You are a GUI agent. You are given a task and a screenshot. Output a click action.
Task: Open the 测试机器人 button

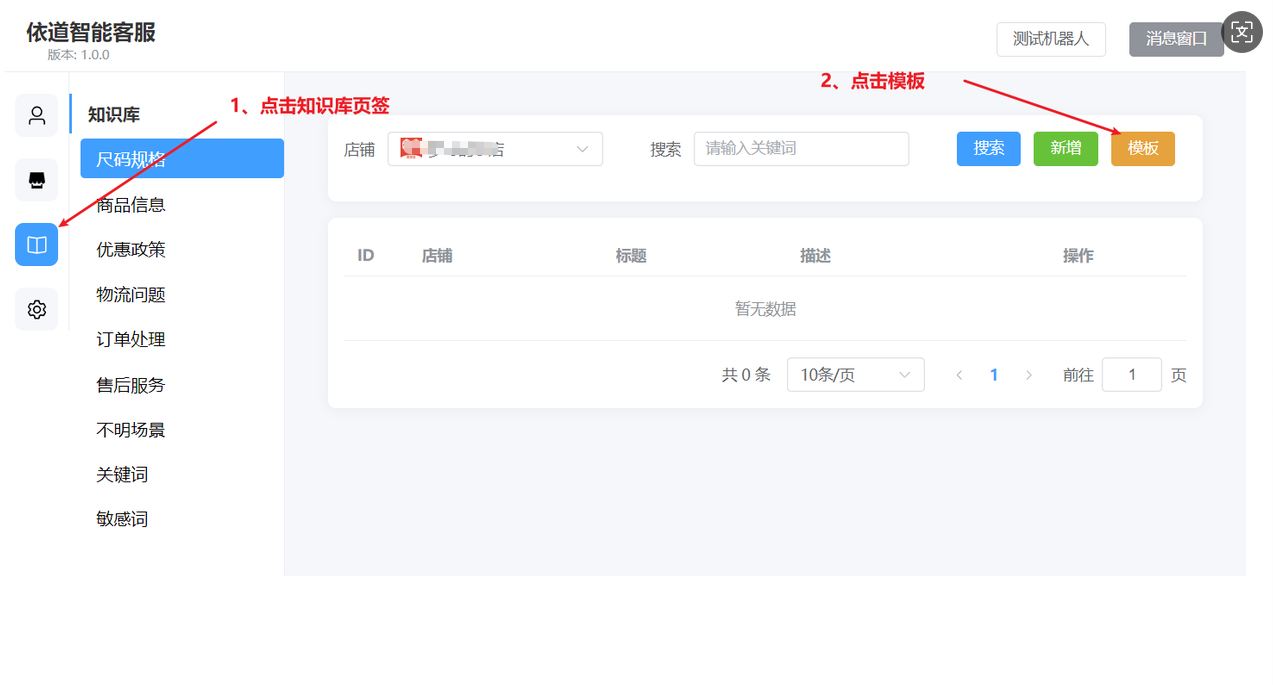(1050, 39)
